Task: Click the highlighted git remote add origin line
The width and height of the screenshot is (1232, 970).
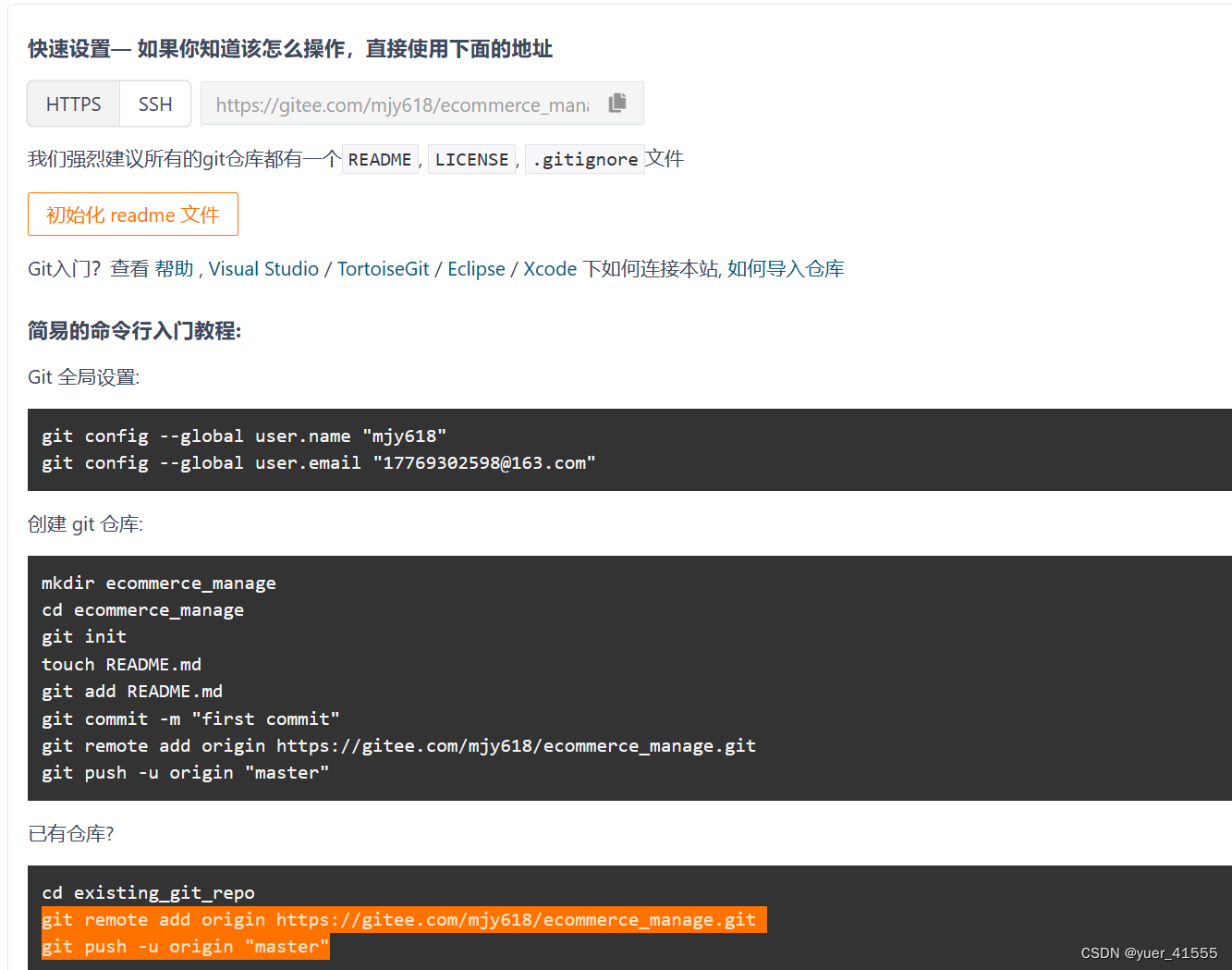Action: click(x=404, y=919)
